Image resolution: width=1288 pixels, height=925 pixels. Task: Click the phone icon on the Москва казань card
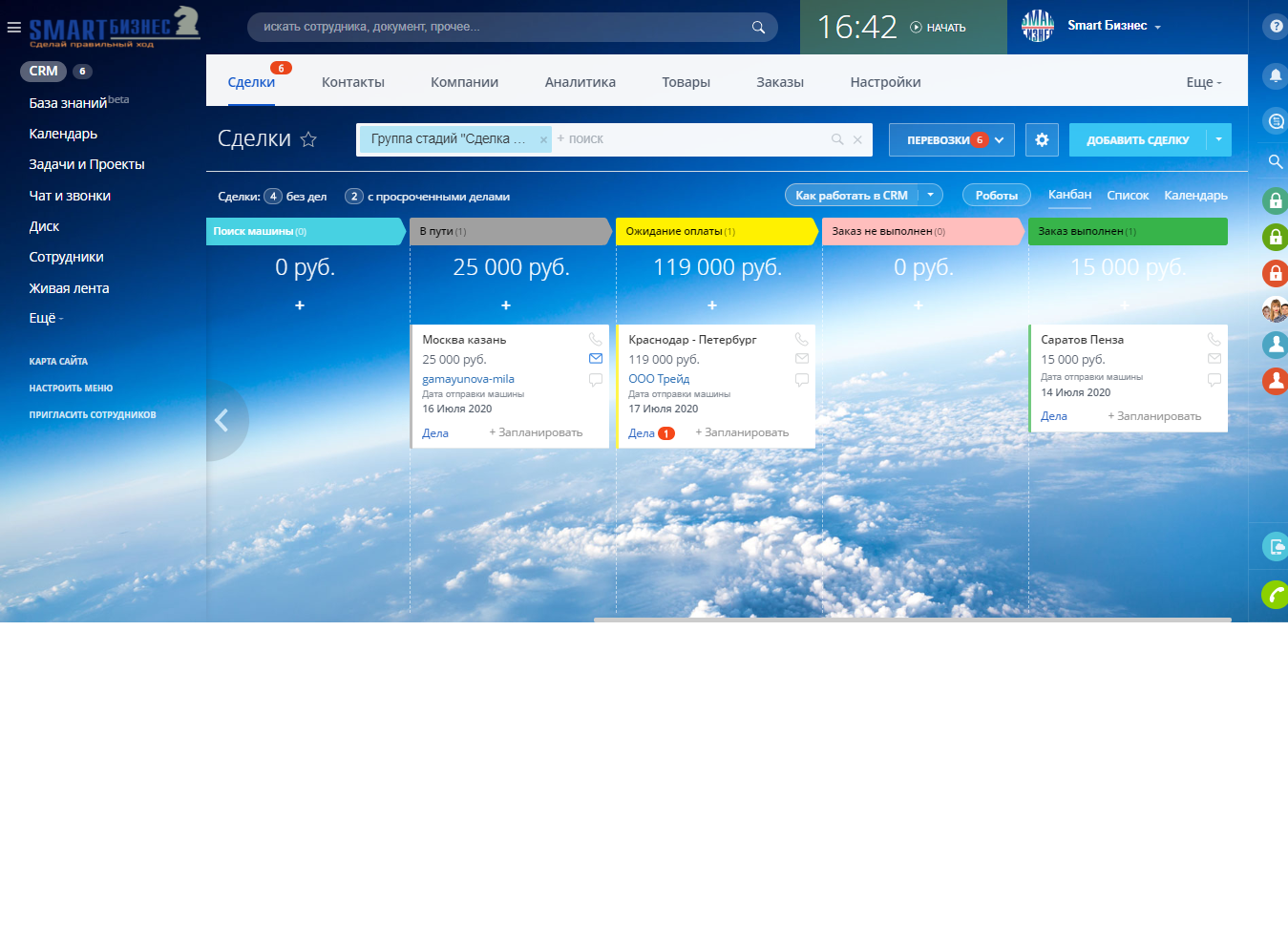point(595,339)
